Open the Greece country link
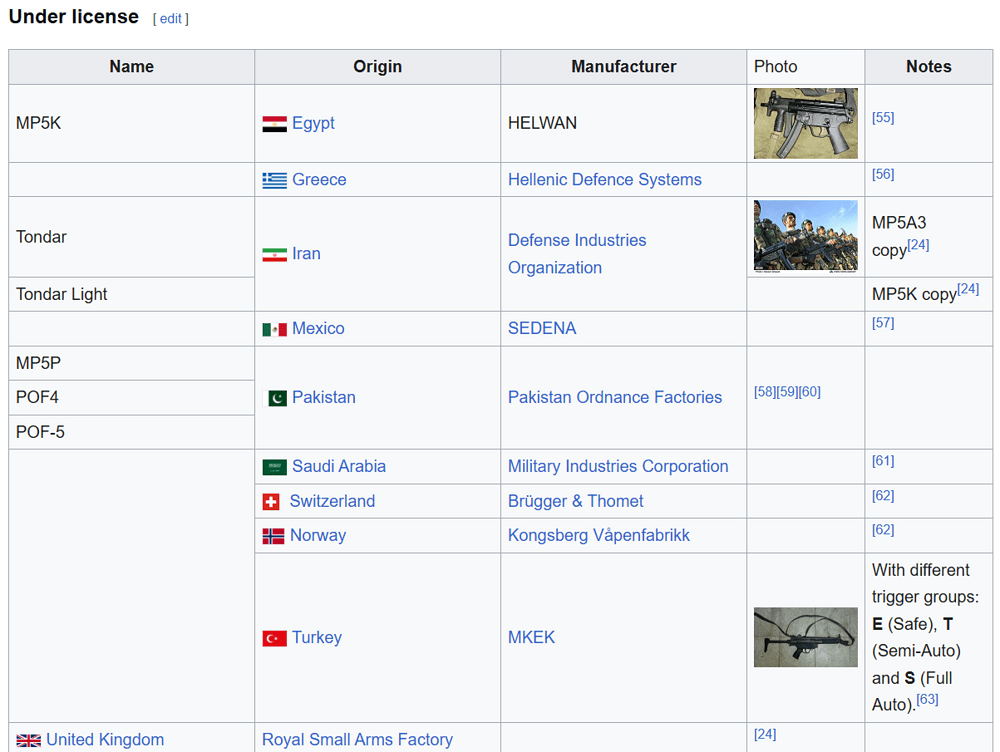The image size is (1000, 752). [x=319, y=179]
